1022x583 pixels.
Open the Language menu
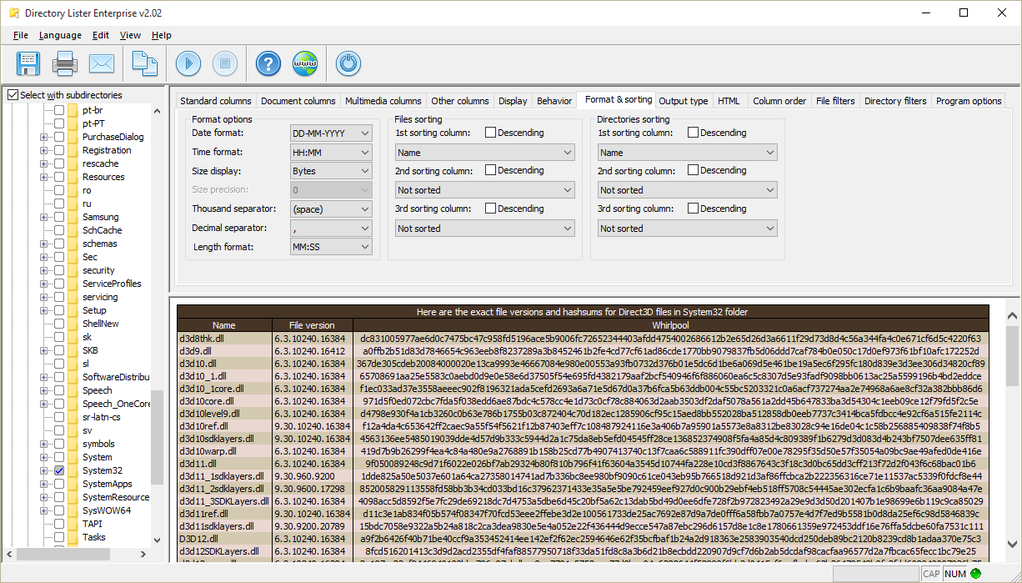click(60, 35)
